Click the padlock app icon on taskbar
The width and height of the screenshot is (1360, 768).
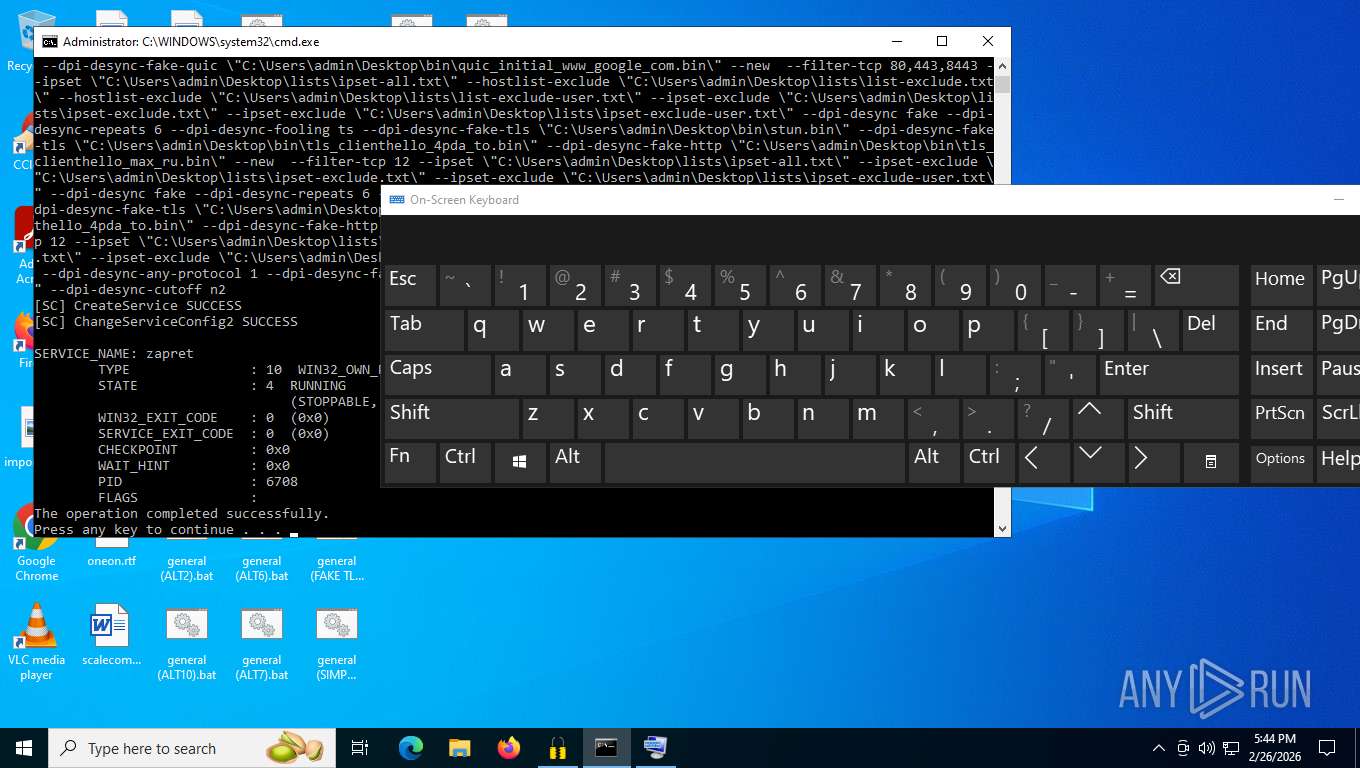[x=558, y=748]
